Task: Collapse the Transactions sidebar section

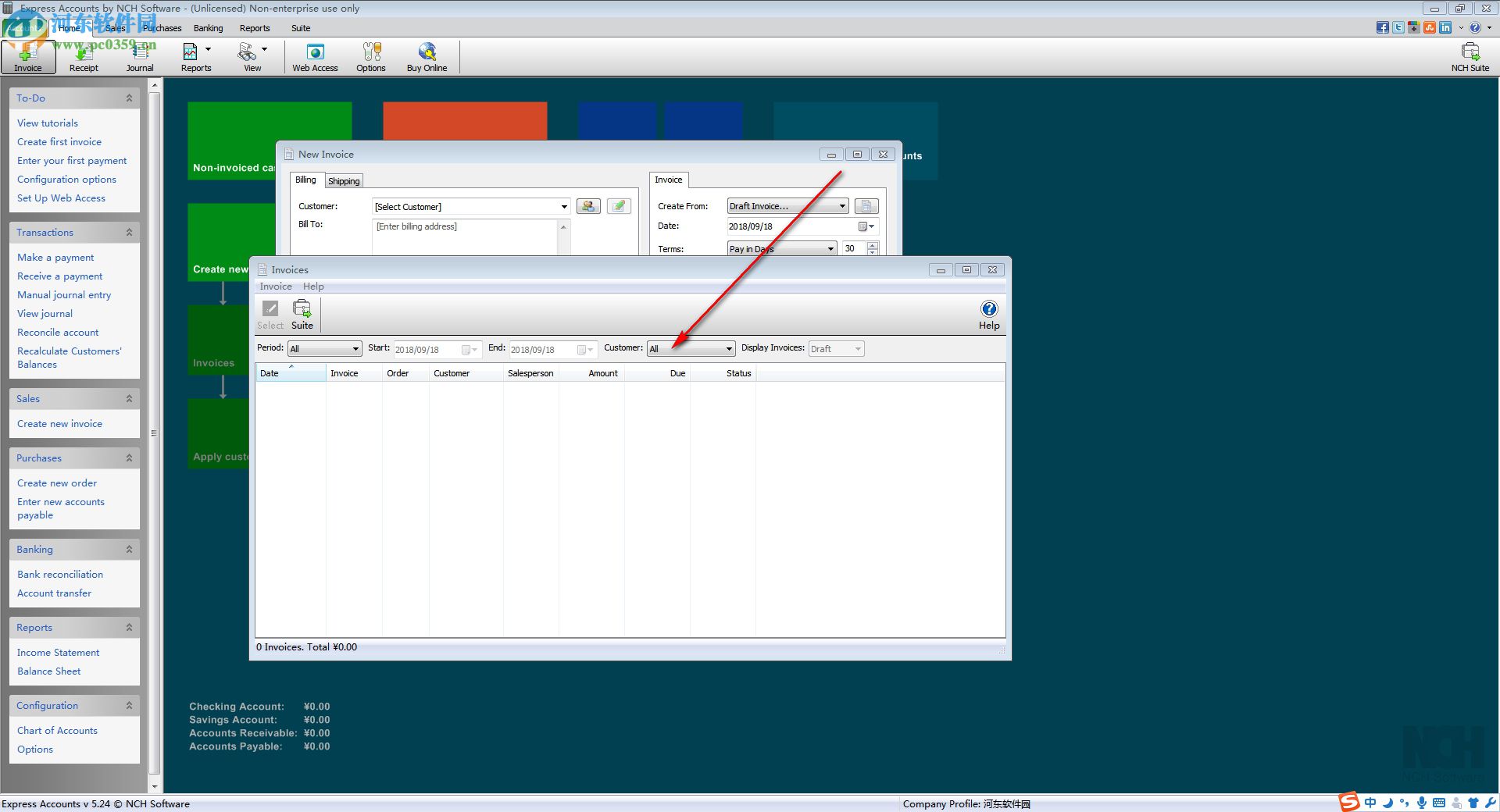Action: 129,232
